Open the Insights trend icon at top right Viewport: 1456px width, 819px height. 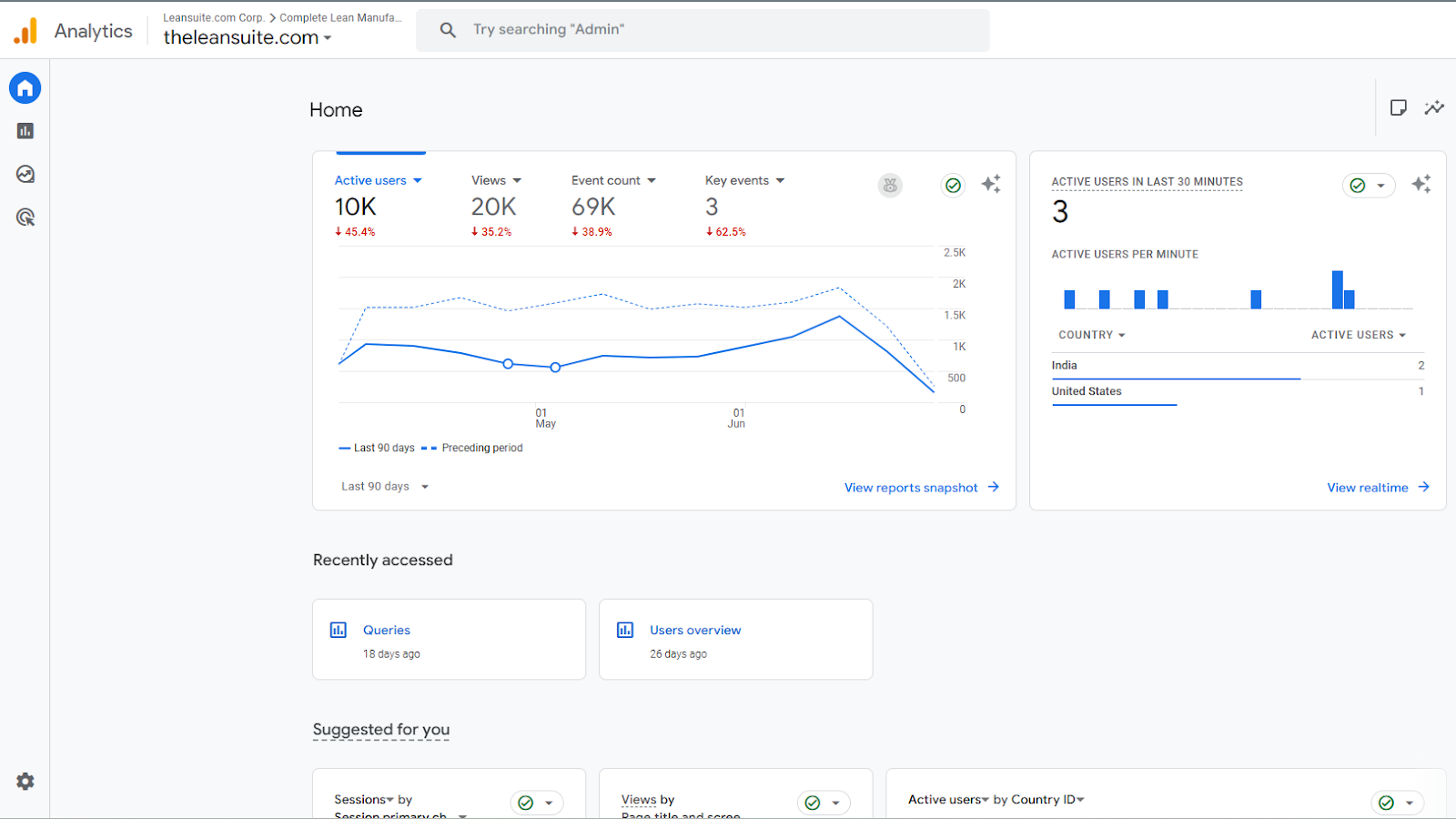[x=1434, y=107]
